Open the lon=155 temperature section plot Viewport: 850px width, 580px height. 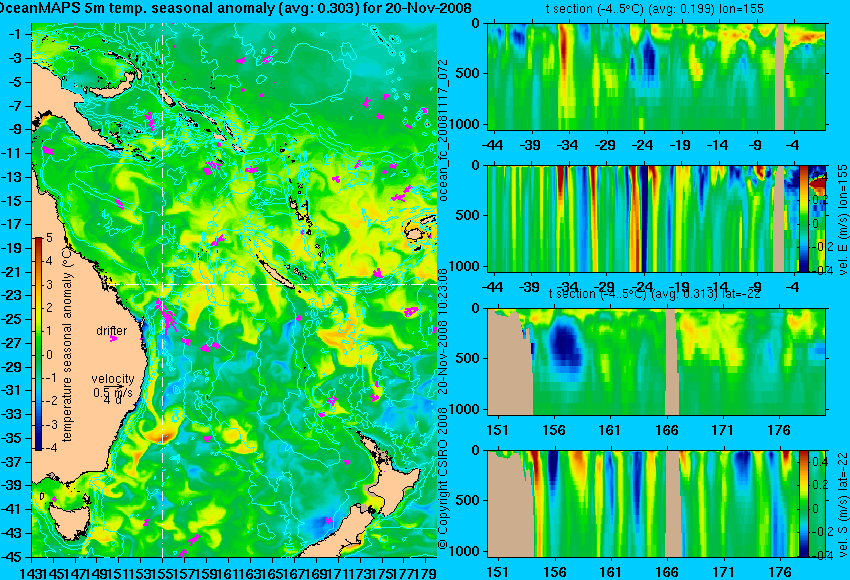(x=656, y=76)
